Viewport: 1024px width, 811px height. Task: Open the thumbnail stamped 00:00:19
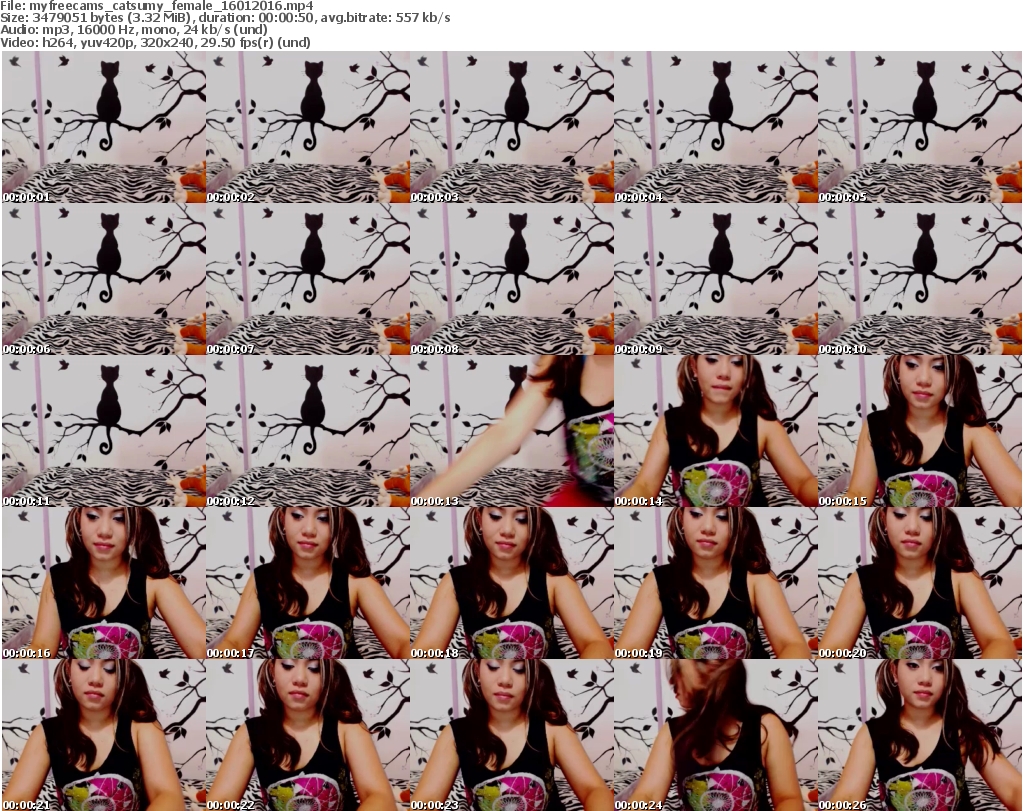[x=716, y=583]
